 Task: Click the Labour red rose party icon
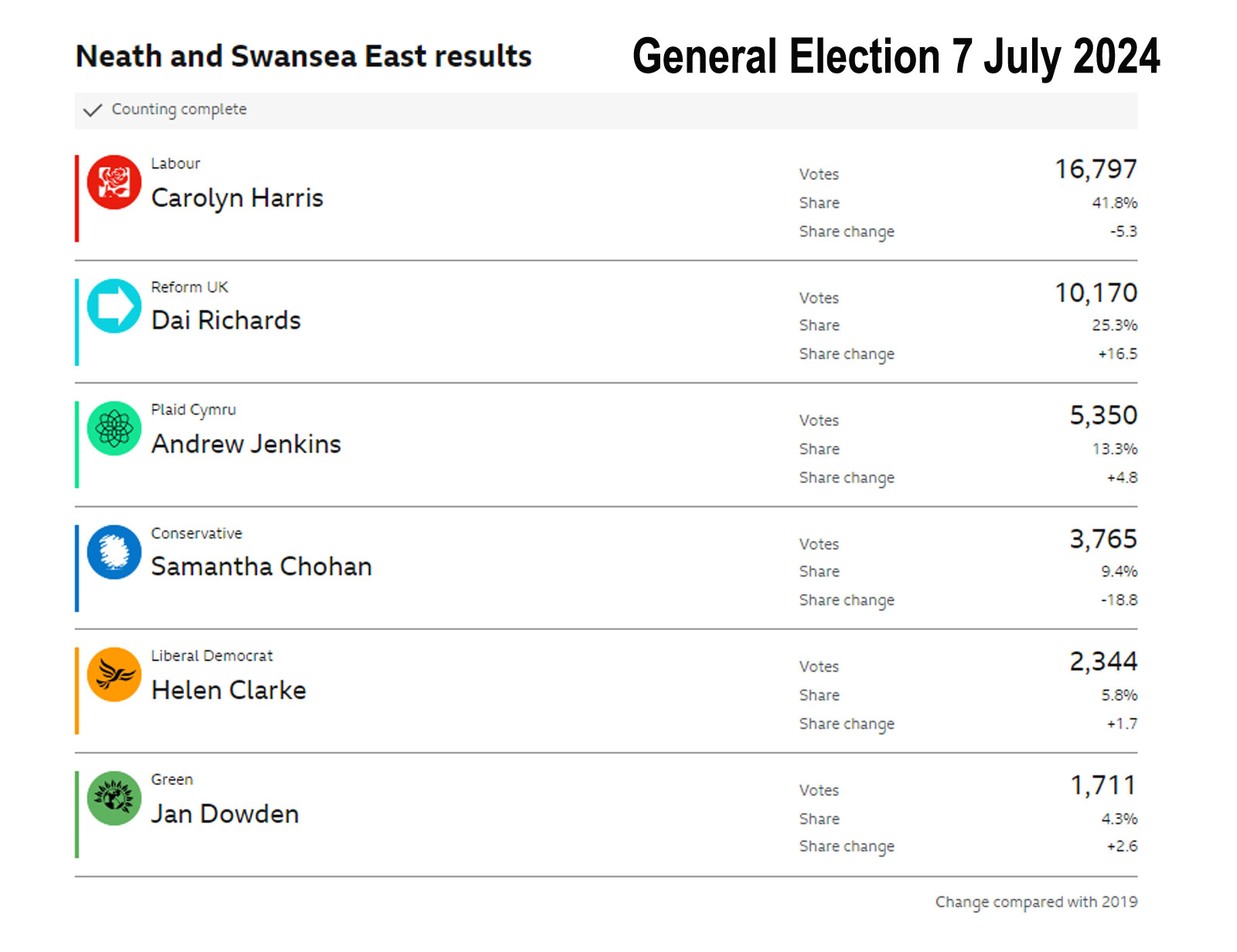[114, 182]
